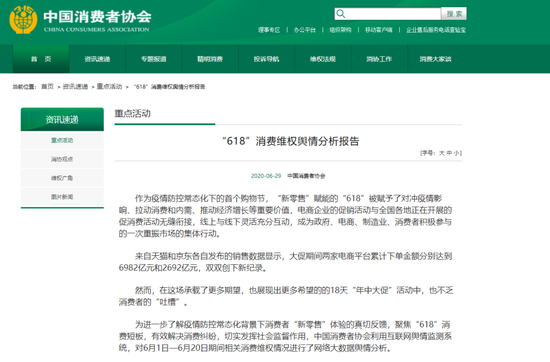Screen dimensions: 550x362
Task: Select 重点活动 in the left sidebar
Action: click(62, 140)
